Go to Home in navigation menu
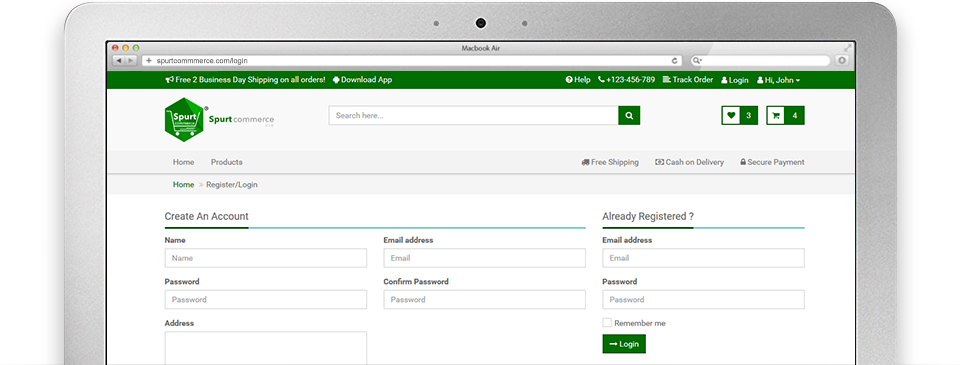 coord(183,162)
